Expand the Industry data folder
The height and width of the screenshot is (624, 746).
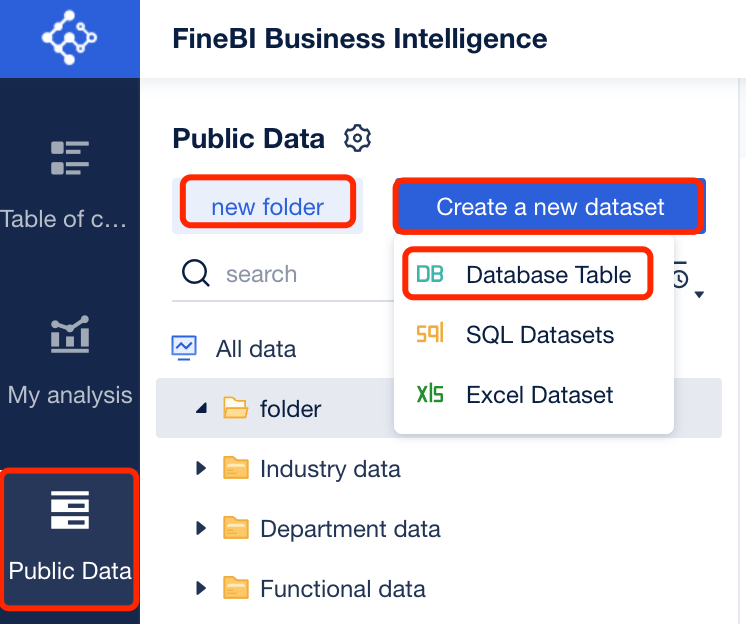pos(202,468)
